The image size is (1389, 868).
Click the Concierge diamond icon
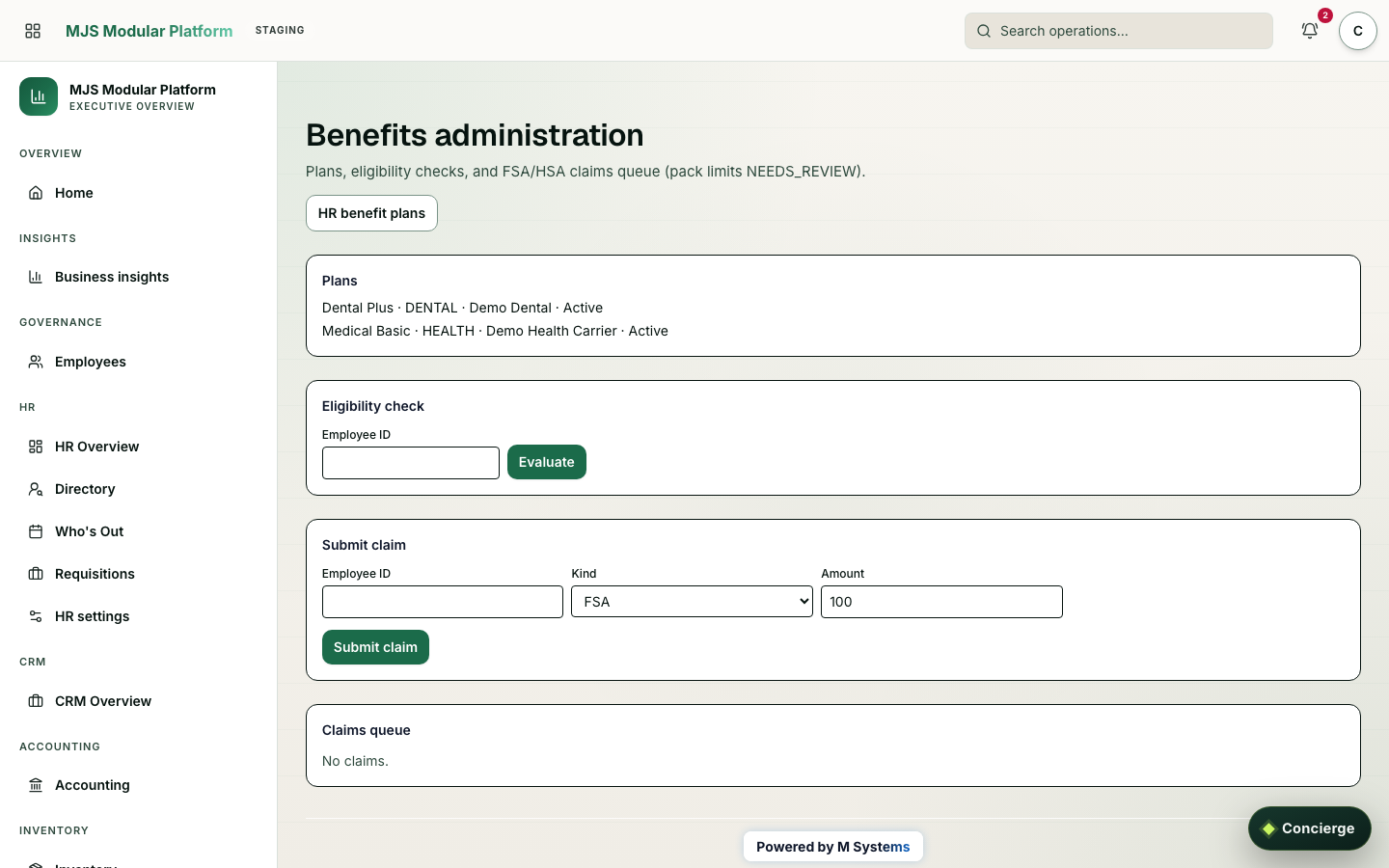pyautogui.click(x=1268, y=828)
